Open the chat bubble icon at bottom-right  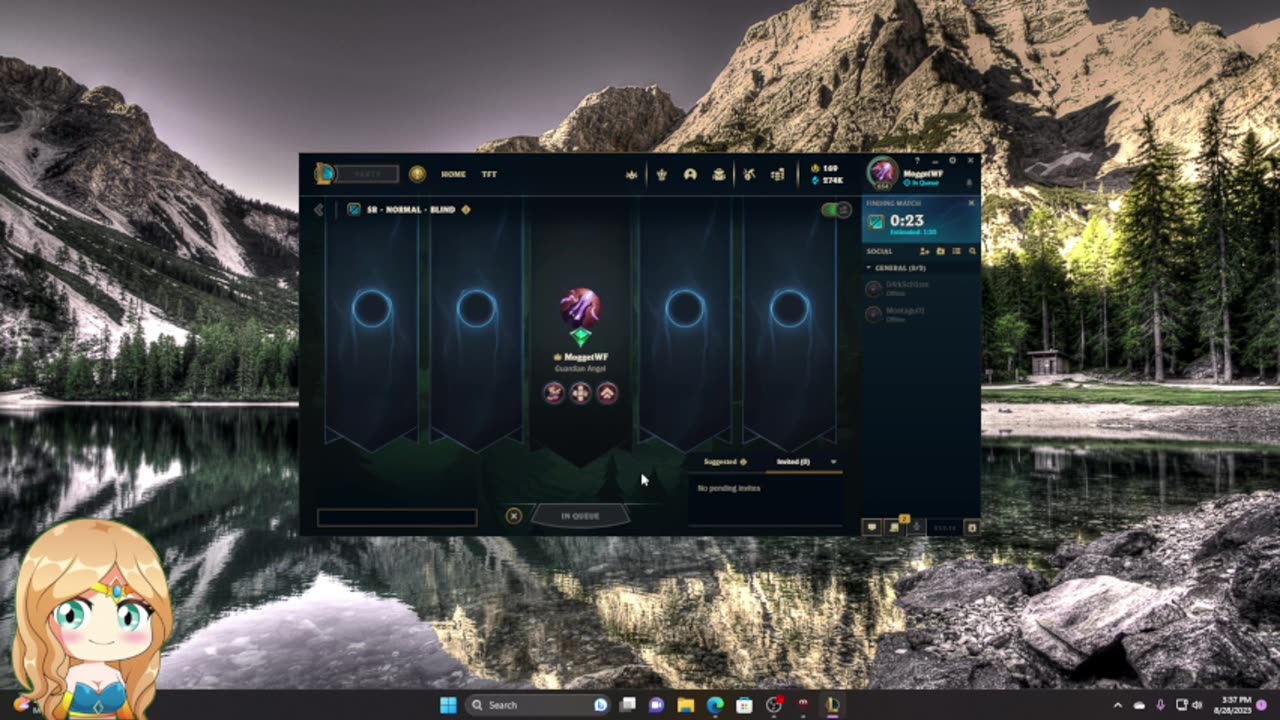coord(872,527)
